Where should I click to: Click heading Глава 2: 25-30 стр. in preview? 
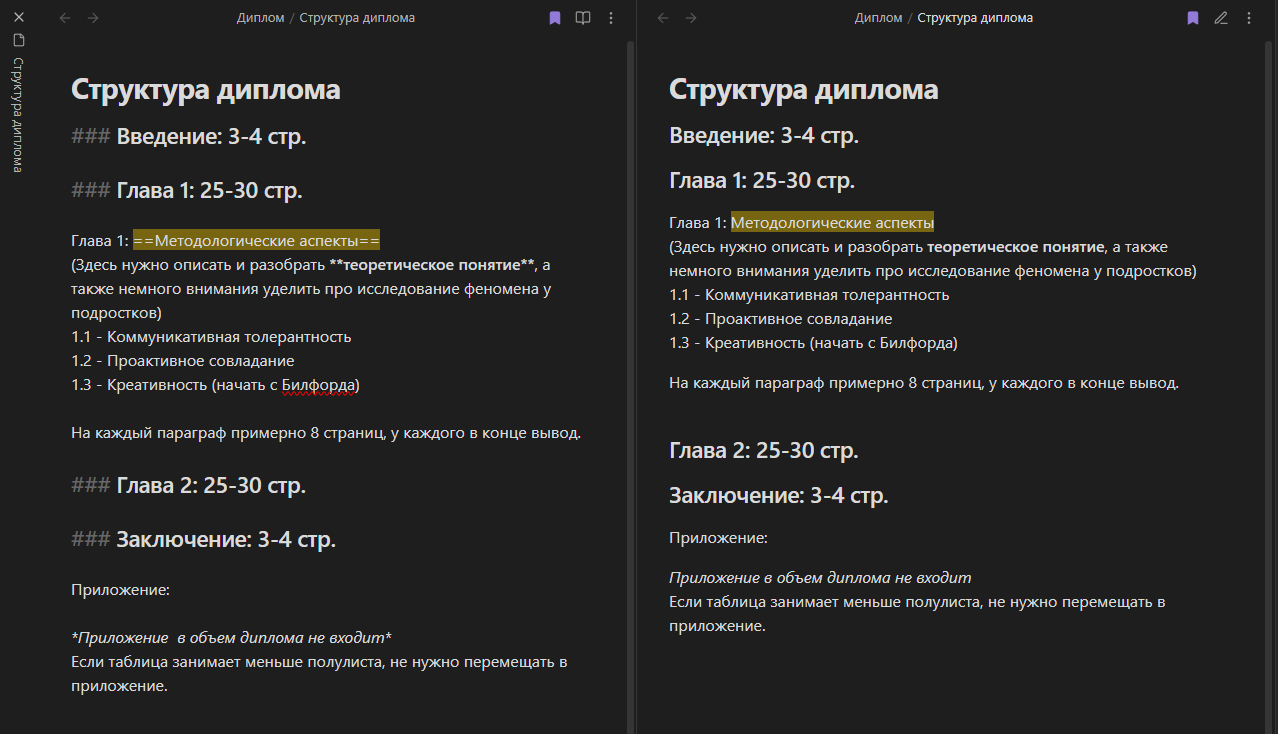(x=764, y=451)
